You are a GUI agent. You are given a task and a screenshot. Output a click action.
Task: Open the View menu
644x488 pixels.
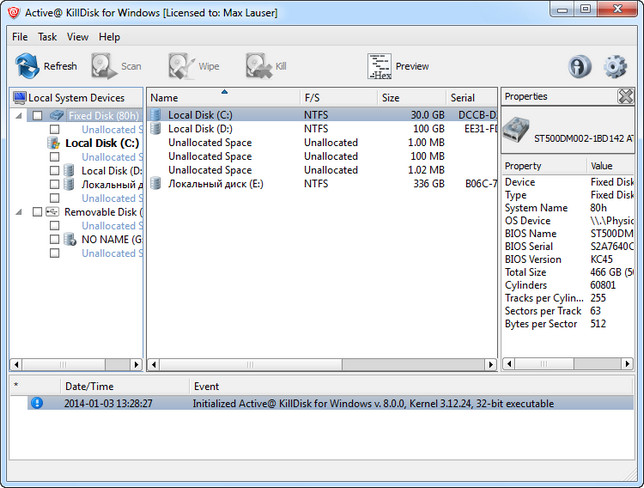pyautogui.click(x=78, y=37)
